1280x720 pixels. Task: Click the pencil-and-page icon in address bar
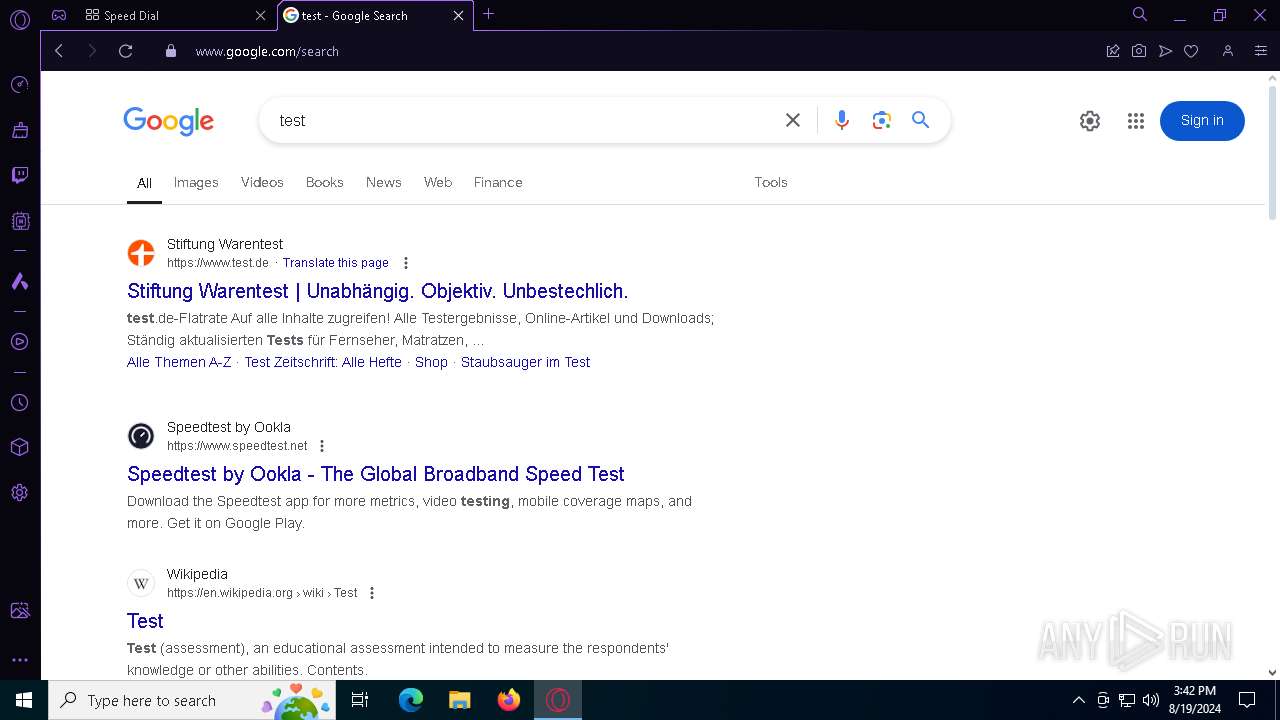(1112, 51)
